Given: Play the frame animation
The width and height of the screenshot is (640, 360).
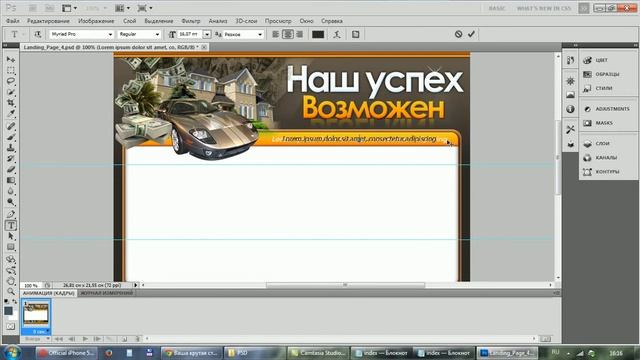Looking at the screenshot, I should [85, 339].
